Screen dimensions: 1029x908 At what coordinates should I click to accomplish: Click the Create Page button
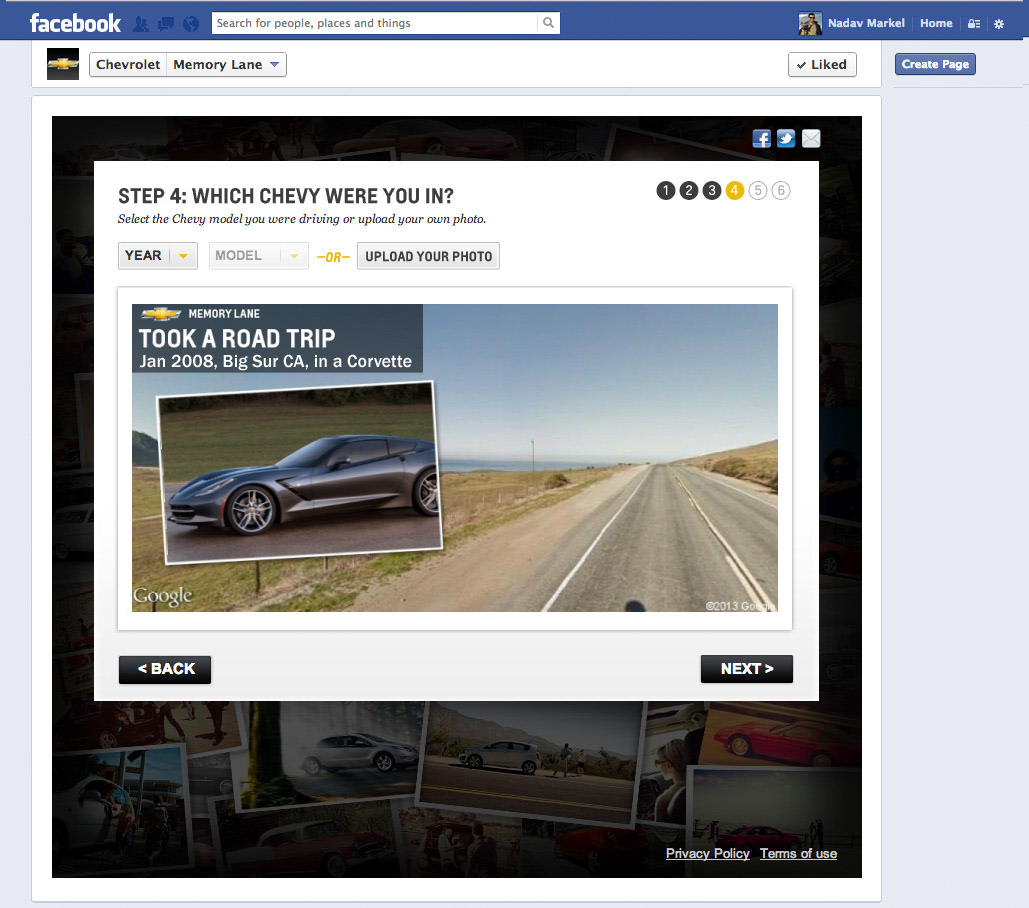(935, 64)
